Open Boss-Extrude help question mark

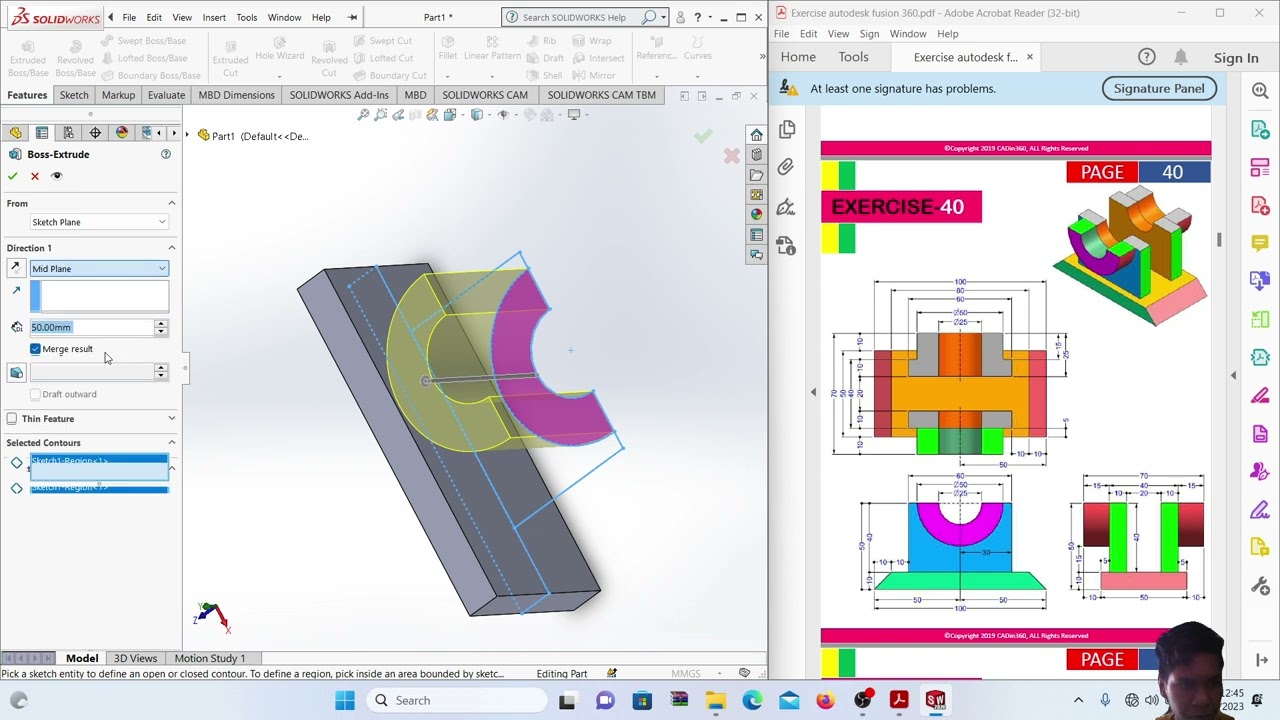point(166,154)
